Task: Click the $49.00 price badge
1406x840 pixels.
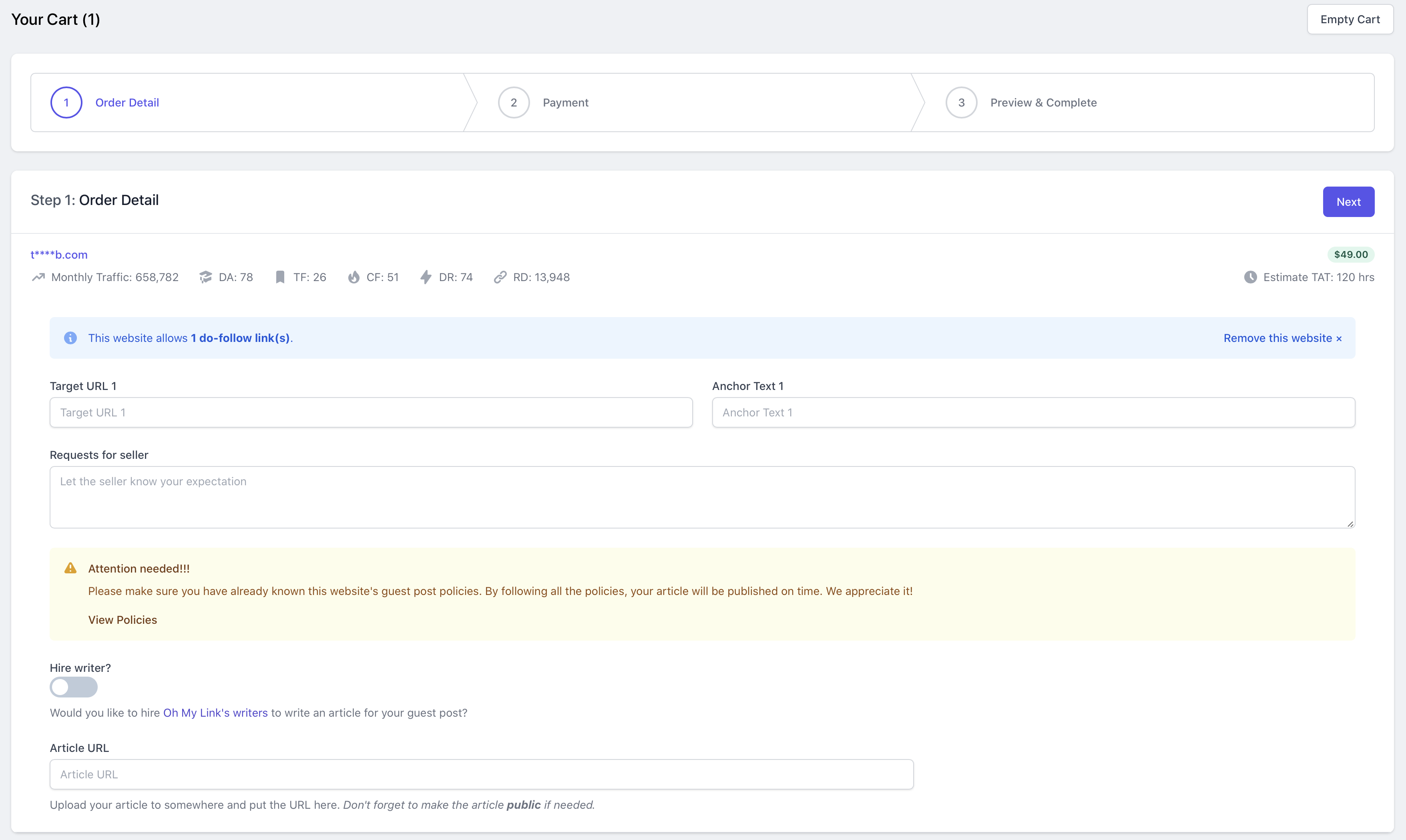Action: click(1350, 255)
